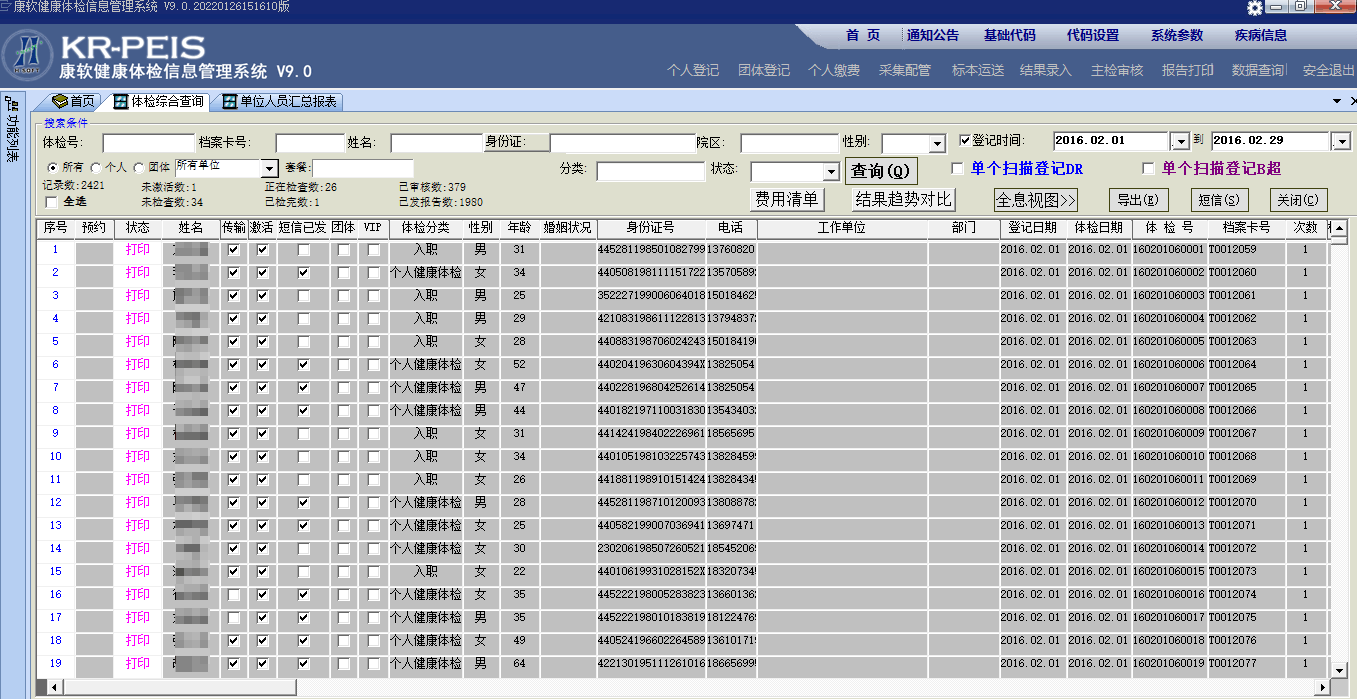This screenshot has width=1357, height=699.
Task: Click the horizontal scrollbar of the table
Action: [x=680, y=687]
